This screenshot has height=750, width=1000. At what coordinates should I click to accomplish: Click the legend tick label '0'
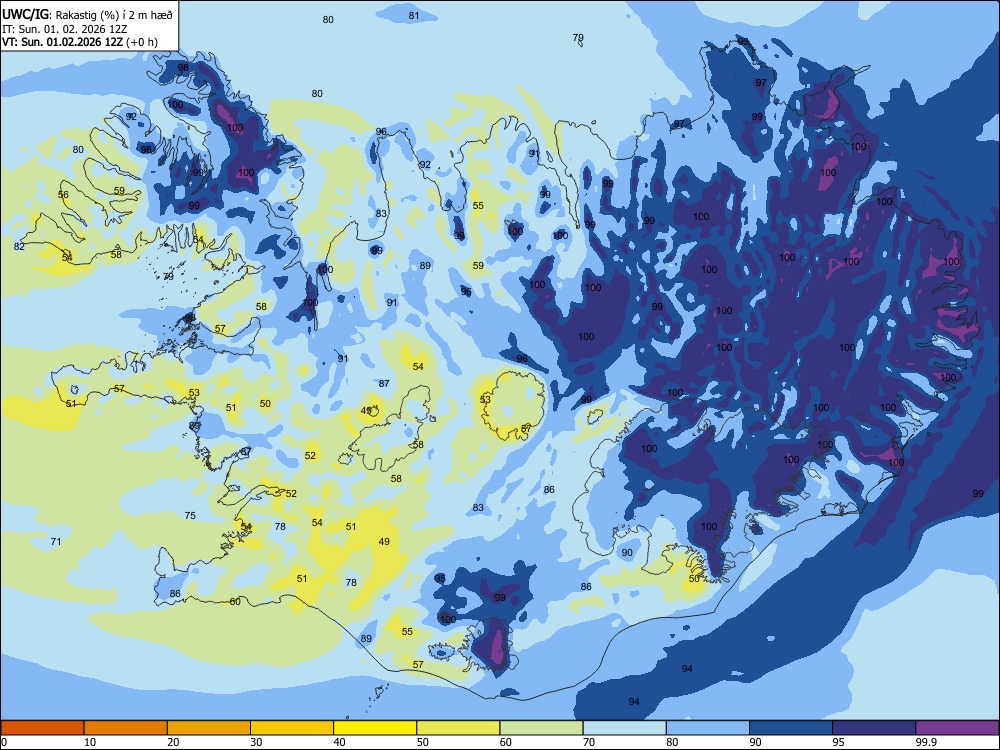(x=4, y=742)
